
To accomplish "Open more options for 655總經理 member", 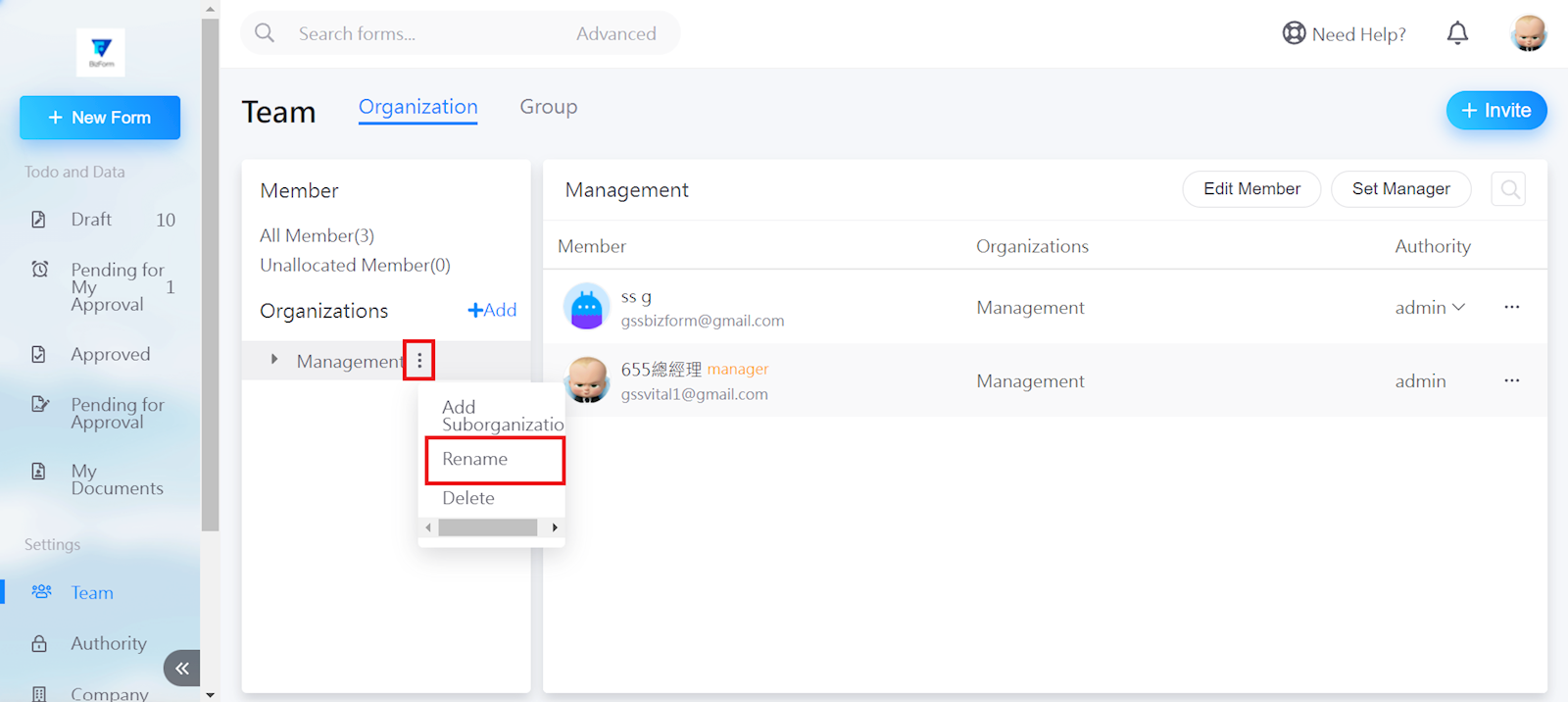I will (x=1511, y=381).
